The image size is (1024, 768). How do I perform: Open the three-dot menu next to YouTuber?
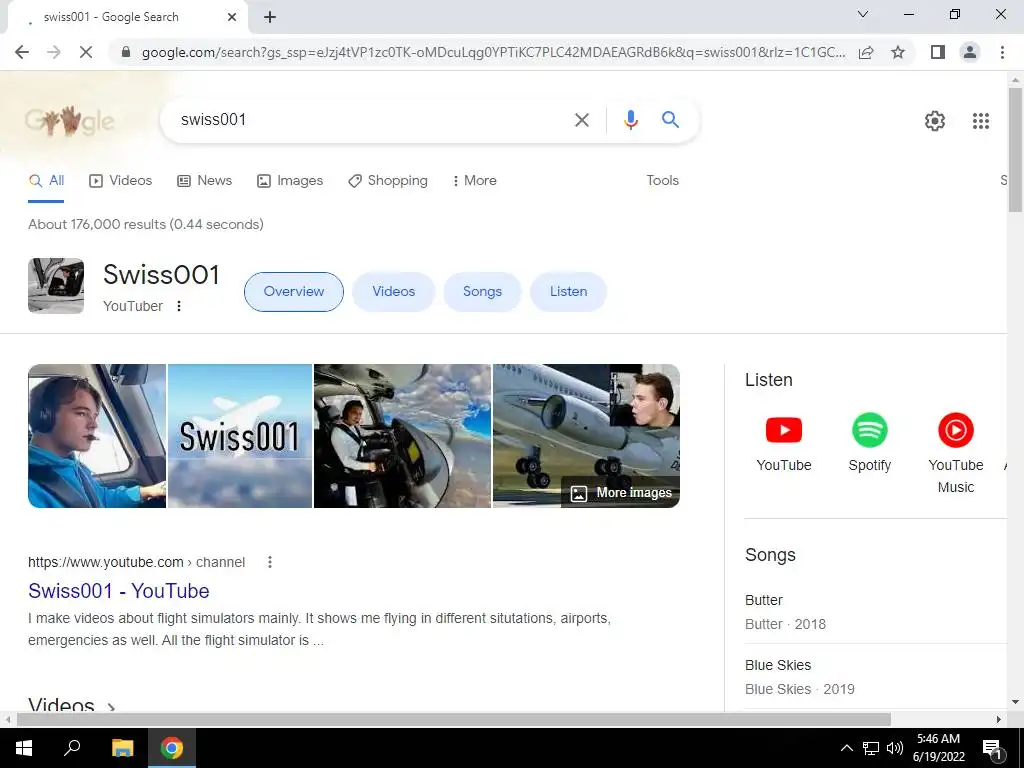click(x=179, y=306)
